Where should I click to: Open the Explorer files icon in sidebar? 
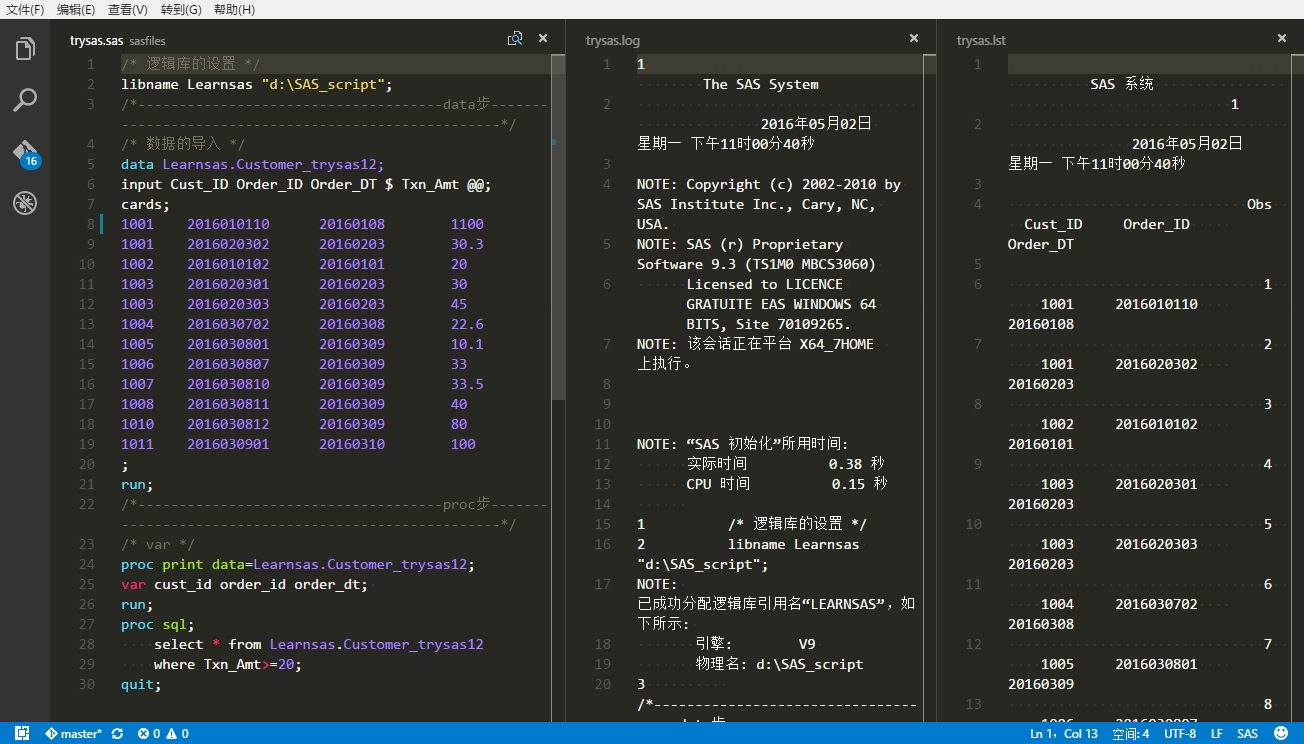point(25,48)
